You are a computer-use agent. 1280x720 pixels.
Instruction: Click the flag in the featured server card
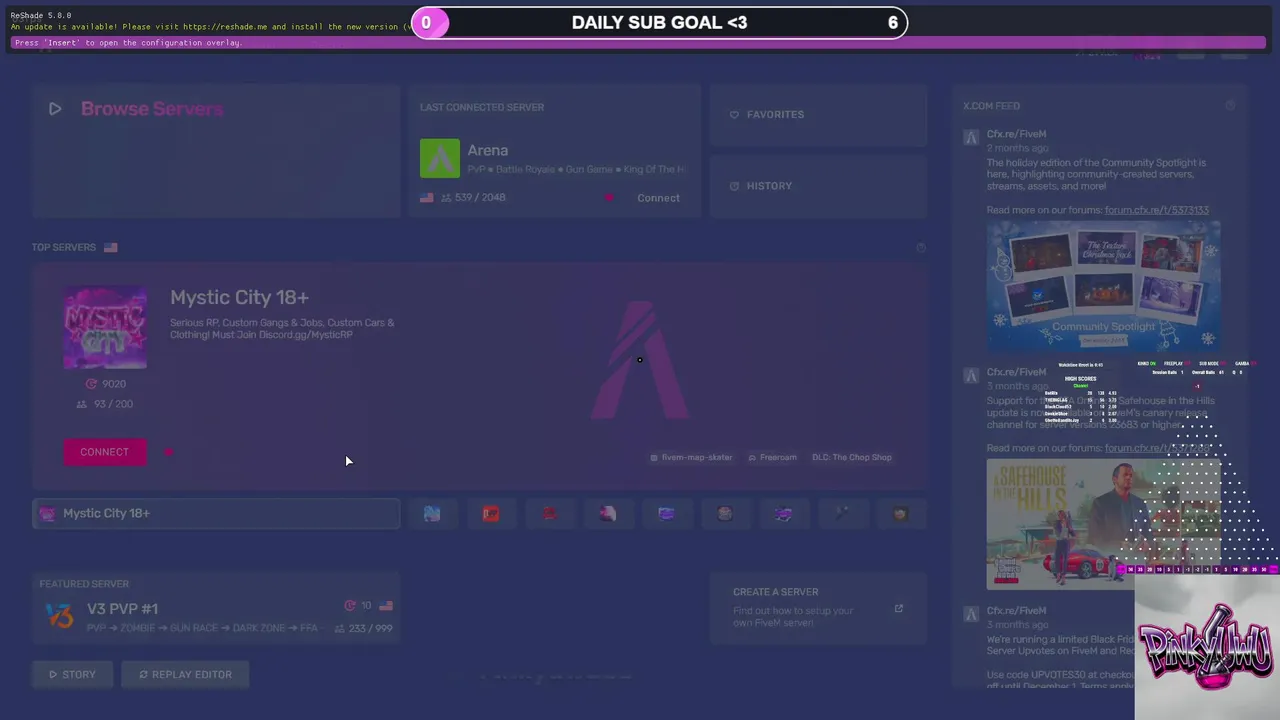pos(386,606)
